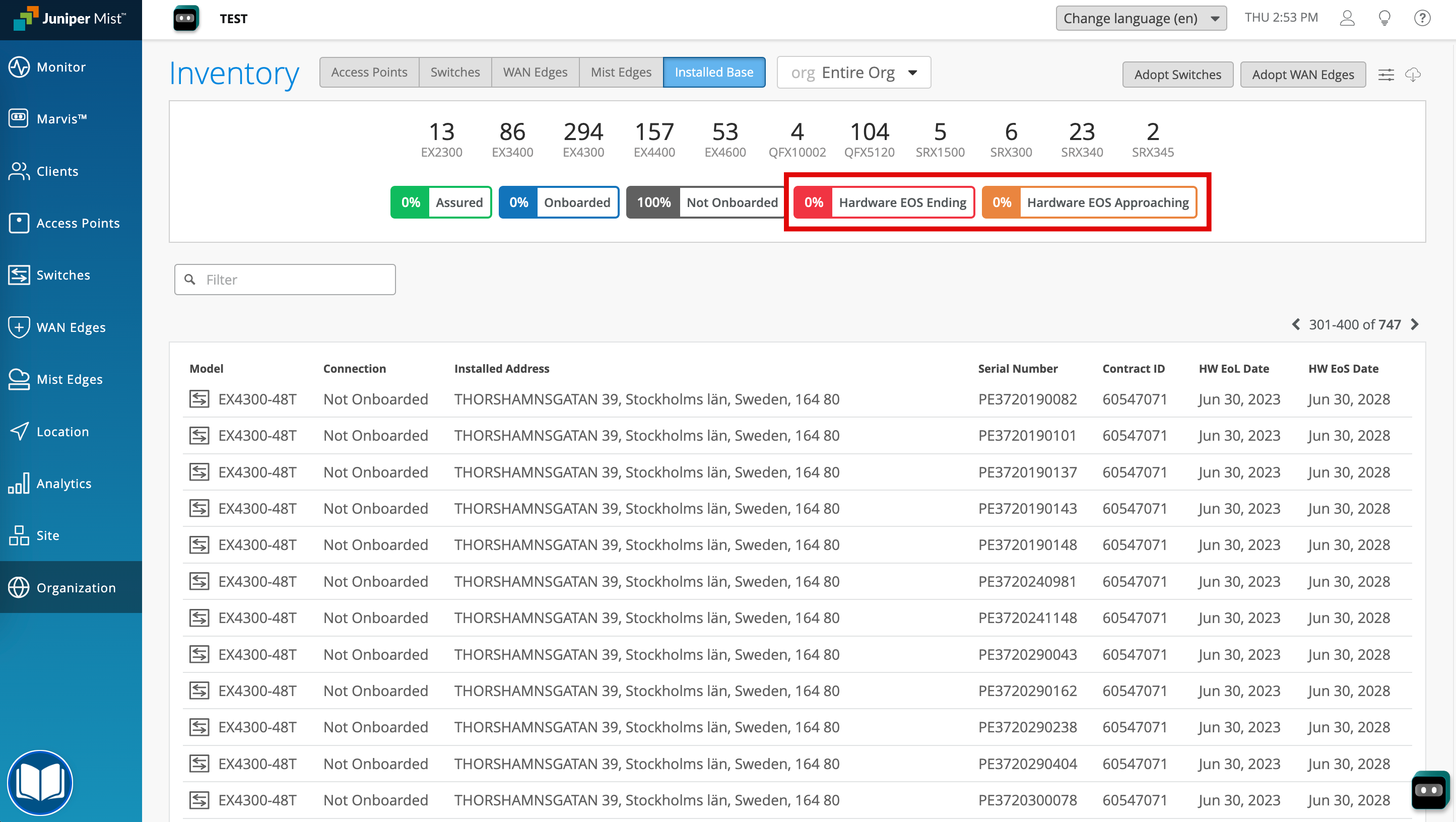Screen dimensions: 1456x822
Task: Expand the Entire Org selector
Action: (x=853, y=73)
